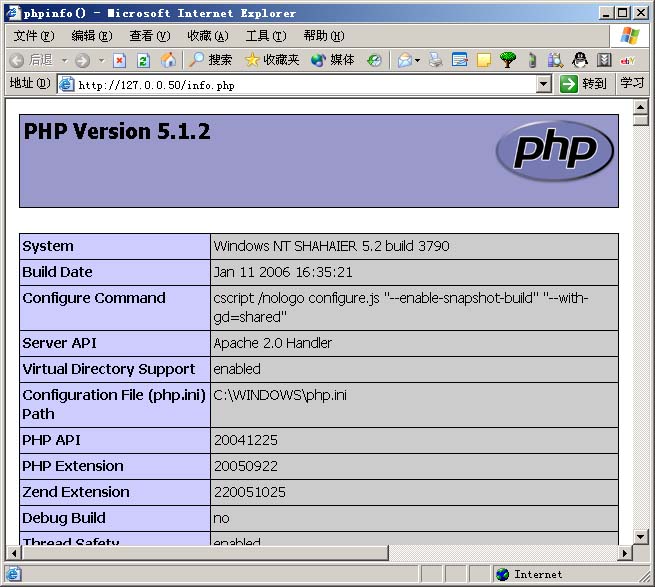Image resolution: width=655 pixels, height=587 pixels.
Task: Click the Forward arrow button
Action: [82, 61]
